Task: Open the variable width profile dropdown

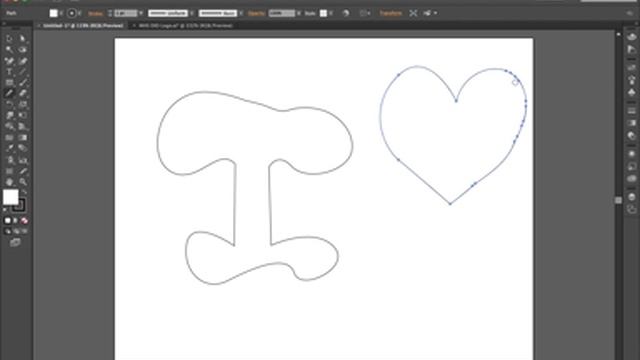Action: 191,13
